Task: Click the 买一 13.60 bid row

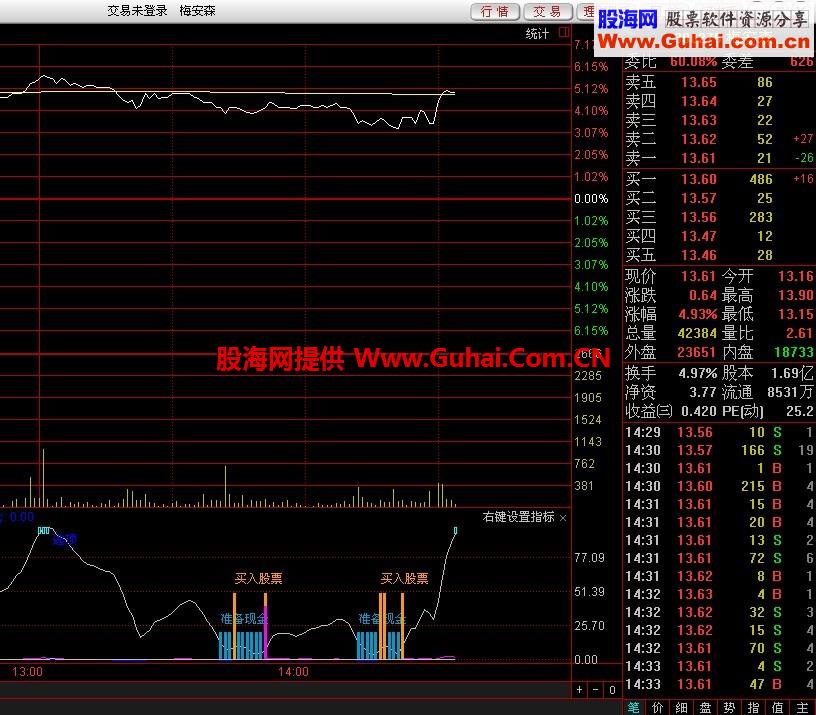Action: tap(719, 179)
